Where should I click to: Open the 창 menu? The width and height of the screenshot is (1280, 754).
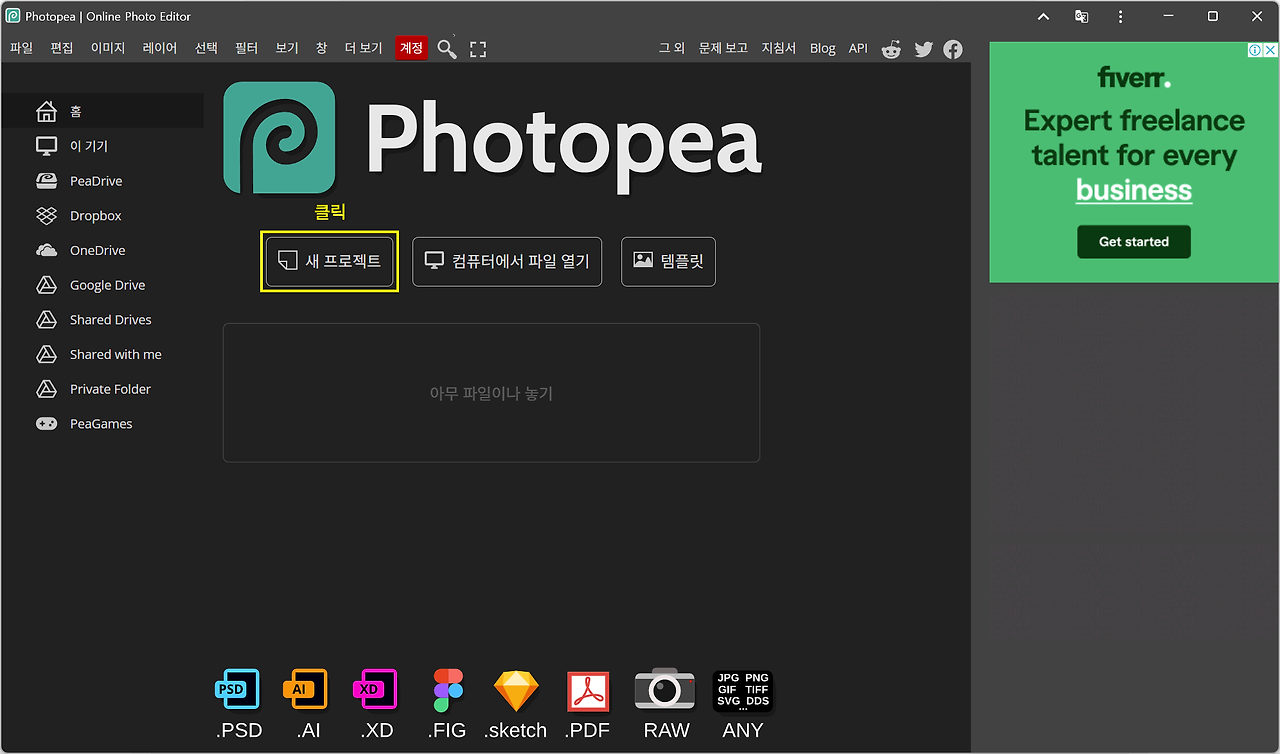[321, 48]
